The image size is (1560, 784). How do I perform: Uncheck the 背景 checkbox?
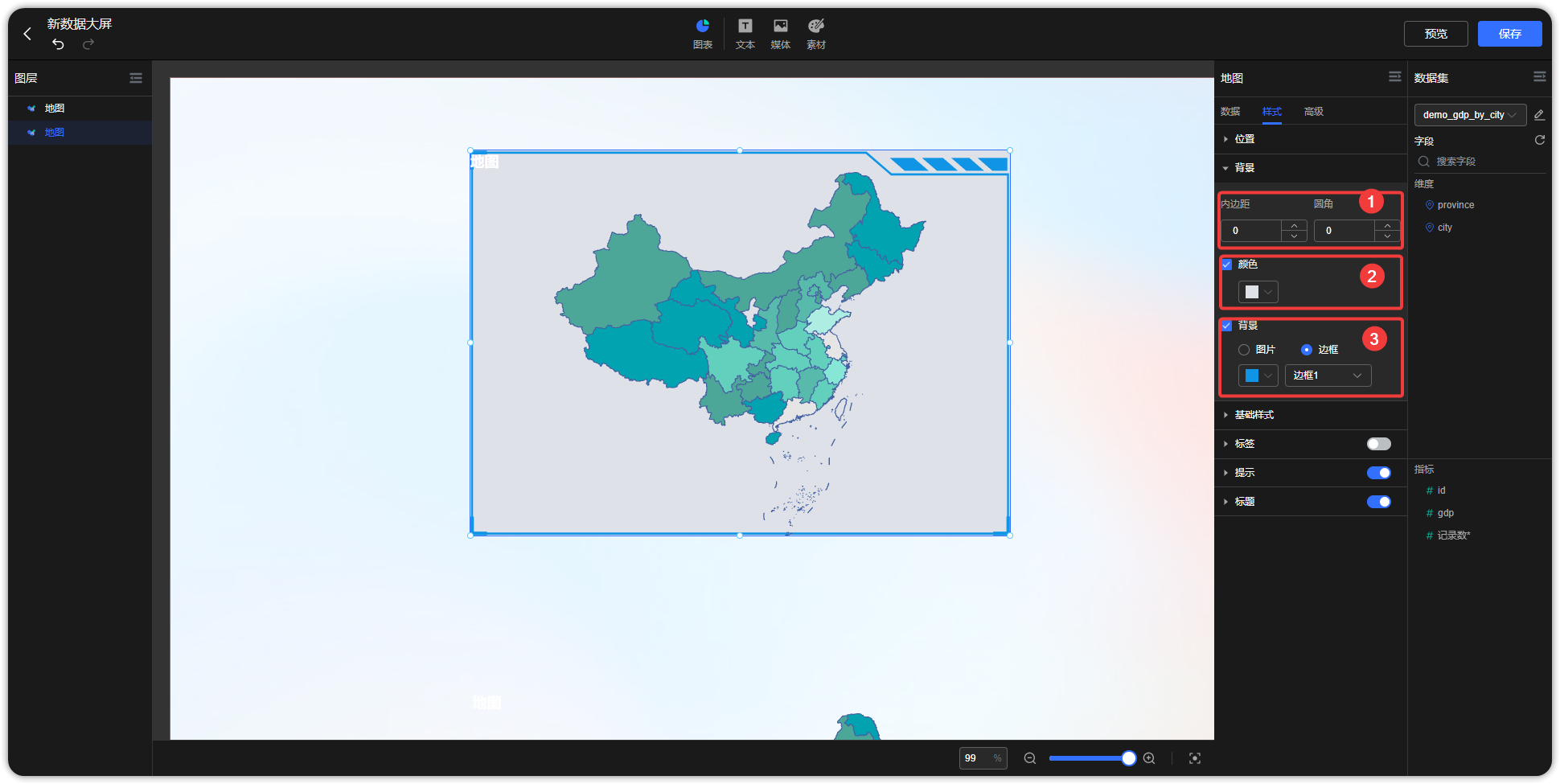click(x=1227, y=326)
